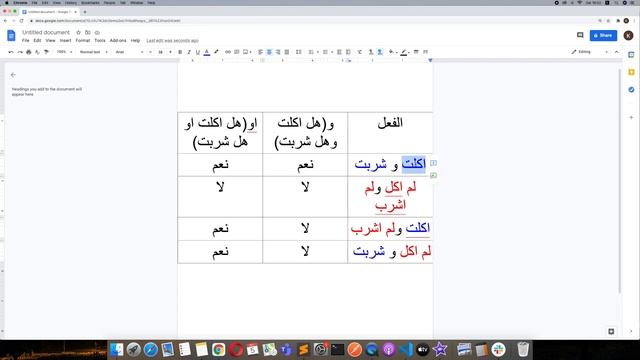Go to Docs home via the blue logo
The width and height of the screenshot is (640, 360).
pyautogui.click(x=11, y=36)
